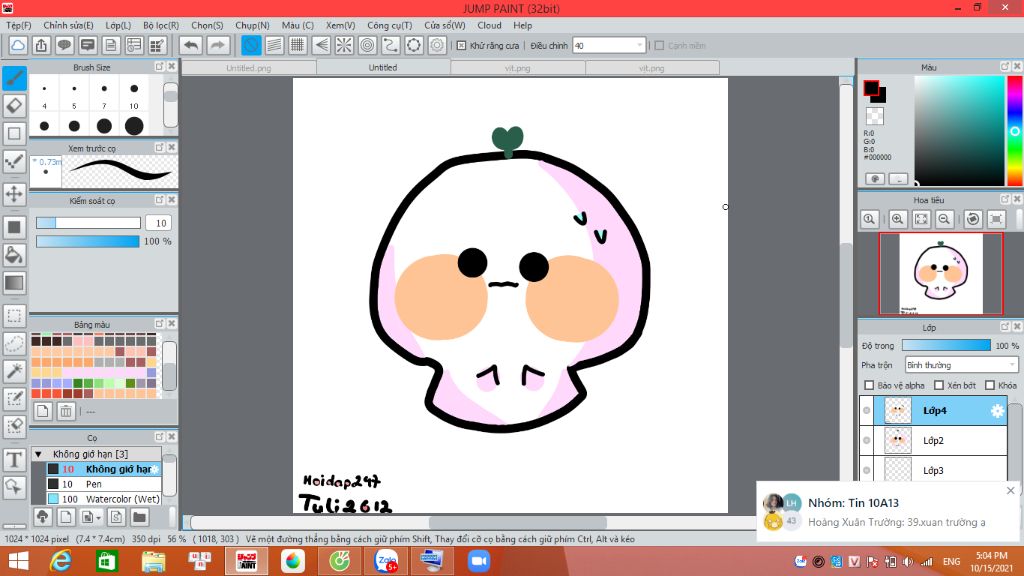Choose the Text tool
Screen dimensions: 1024x576
tap(14, 460)
